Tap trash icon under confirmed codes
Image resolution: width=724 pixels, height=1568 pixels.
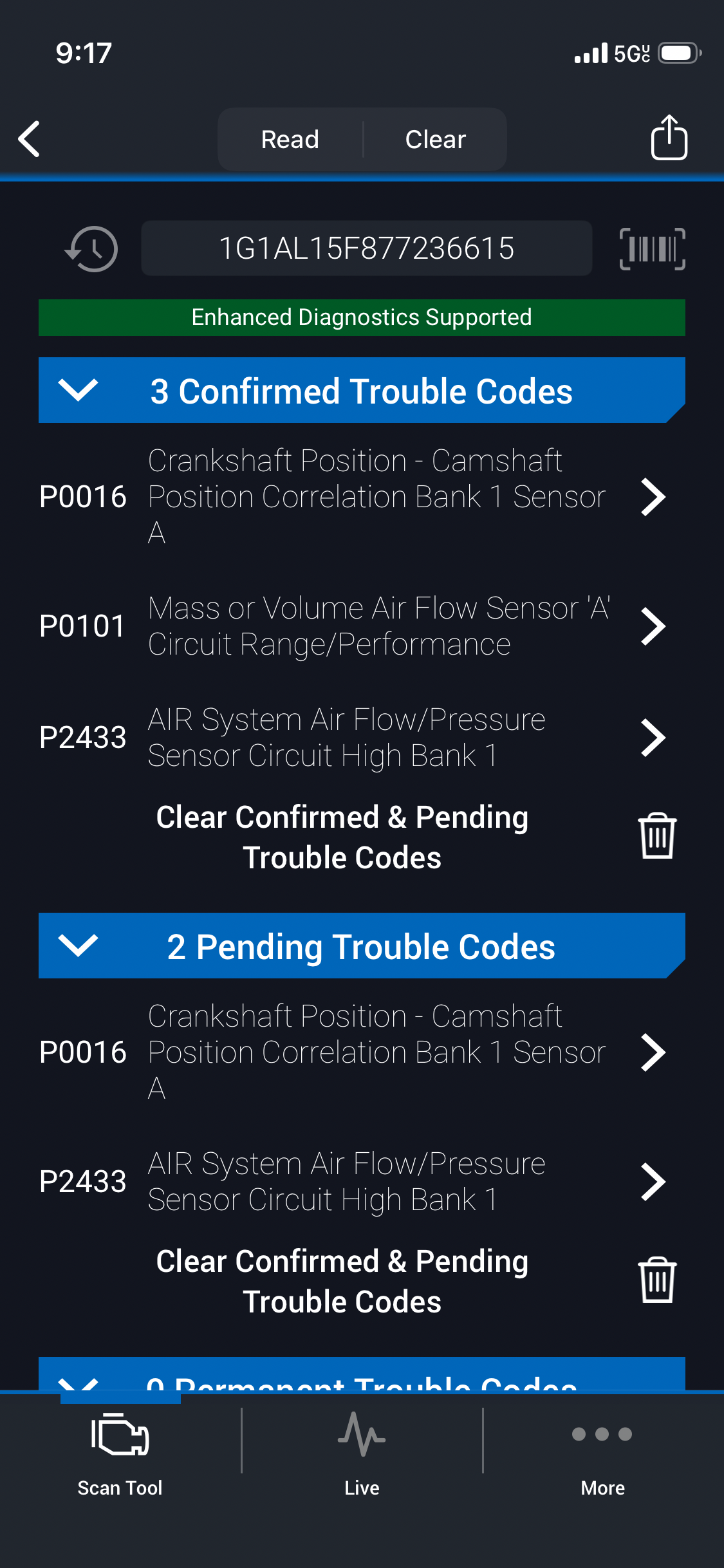pos(657,836)
